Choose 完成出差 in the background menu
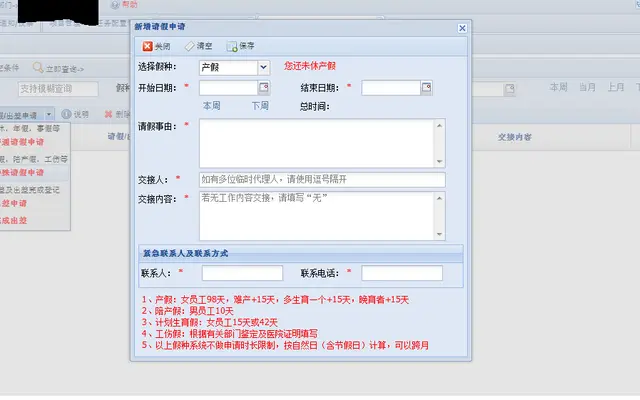Screen dimensions: 640x400 click(13, 220)
